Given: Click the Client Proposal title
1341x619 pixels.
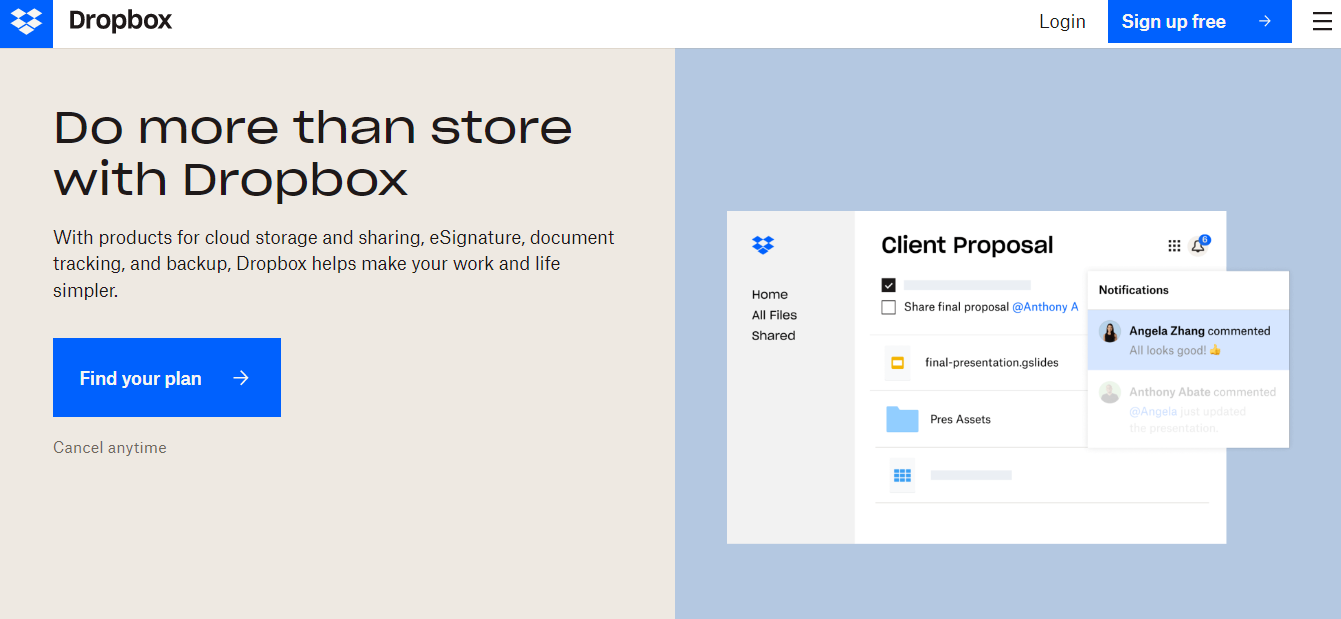Looking at the screenshot, I should 967,245.
